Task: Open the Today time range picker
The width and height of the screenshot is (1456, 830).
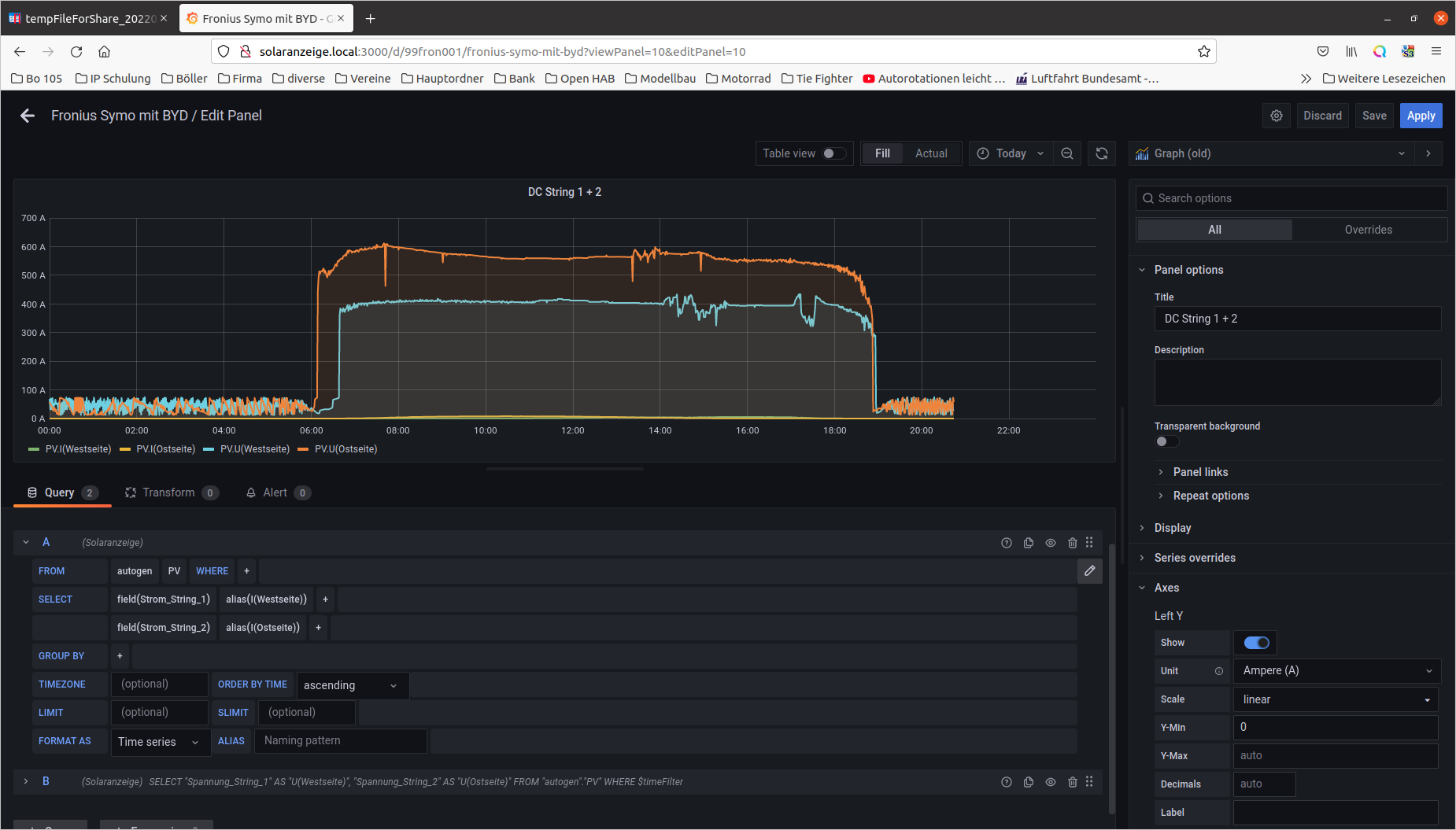Action: (x=1011, y=153)
